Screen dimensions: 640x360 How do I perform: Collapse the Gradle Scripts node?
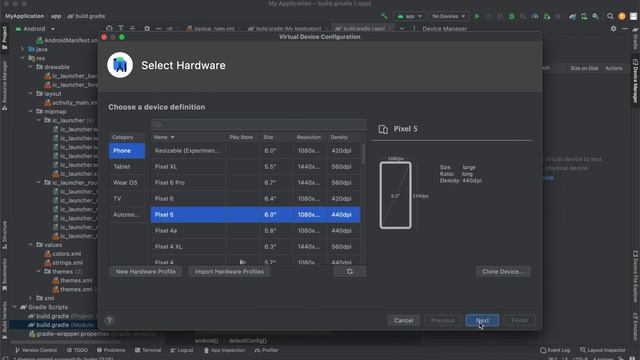(15, 307)
